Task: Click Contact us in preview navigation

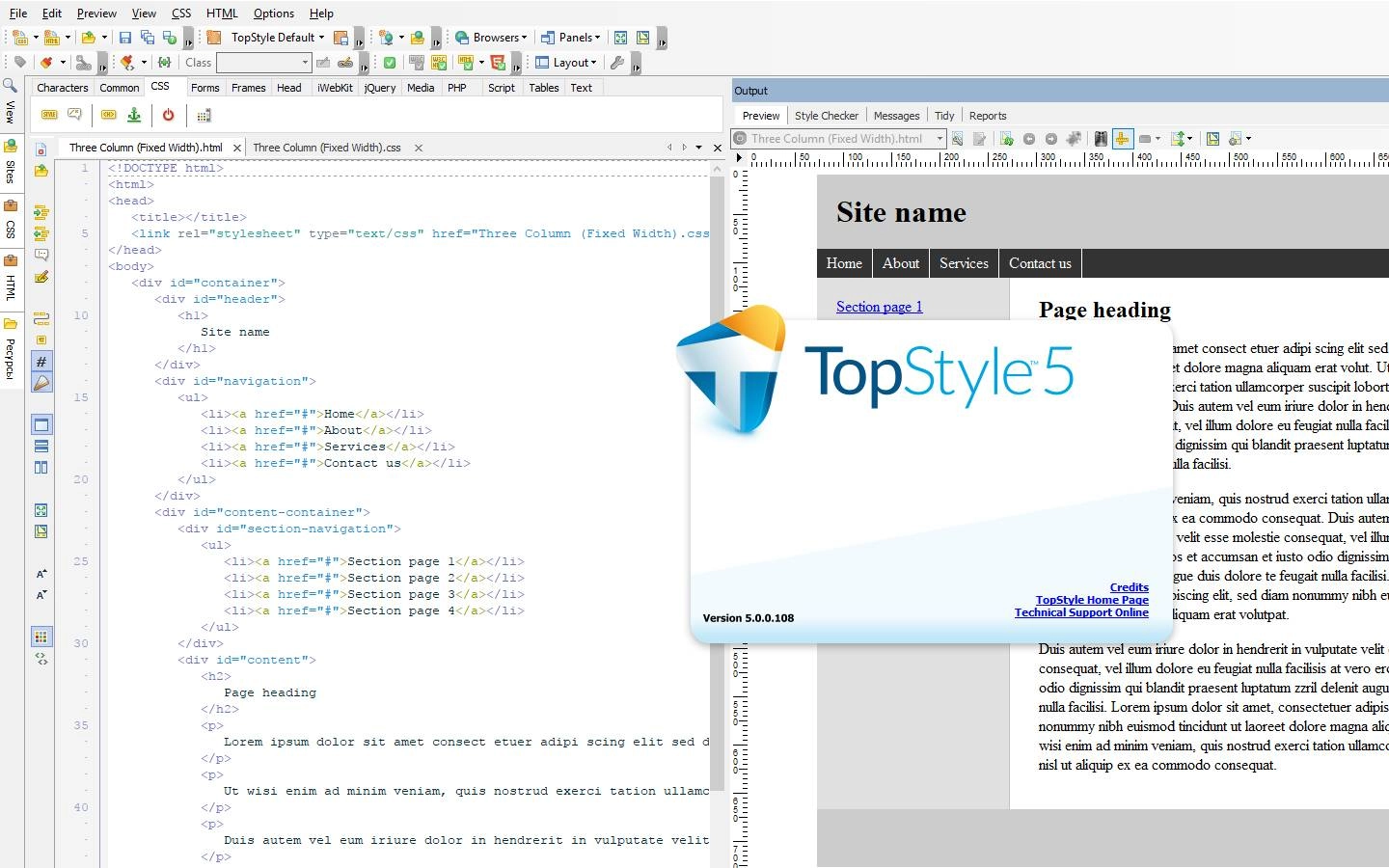Action: pyautogui.click(x=1040, y=263)
